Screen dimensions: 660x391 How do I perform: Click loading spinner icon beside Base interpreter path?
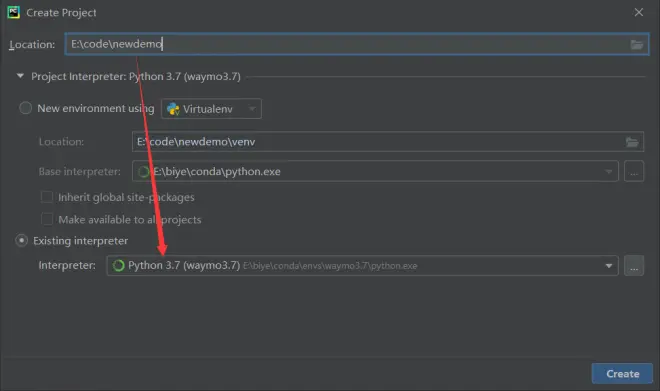(x=144, y=171)
